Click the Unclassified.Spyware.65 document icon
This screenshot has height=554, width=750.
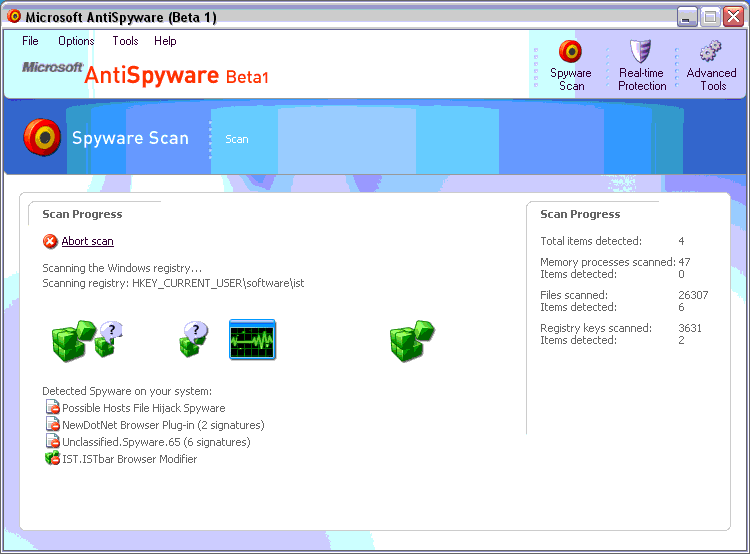click(52, 441)
